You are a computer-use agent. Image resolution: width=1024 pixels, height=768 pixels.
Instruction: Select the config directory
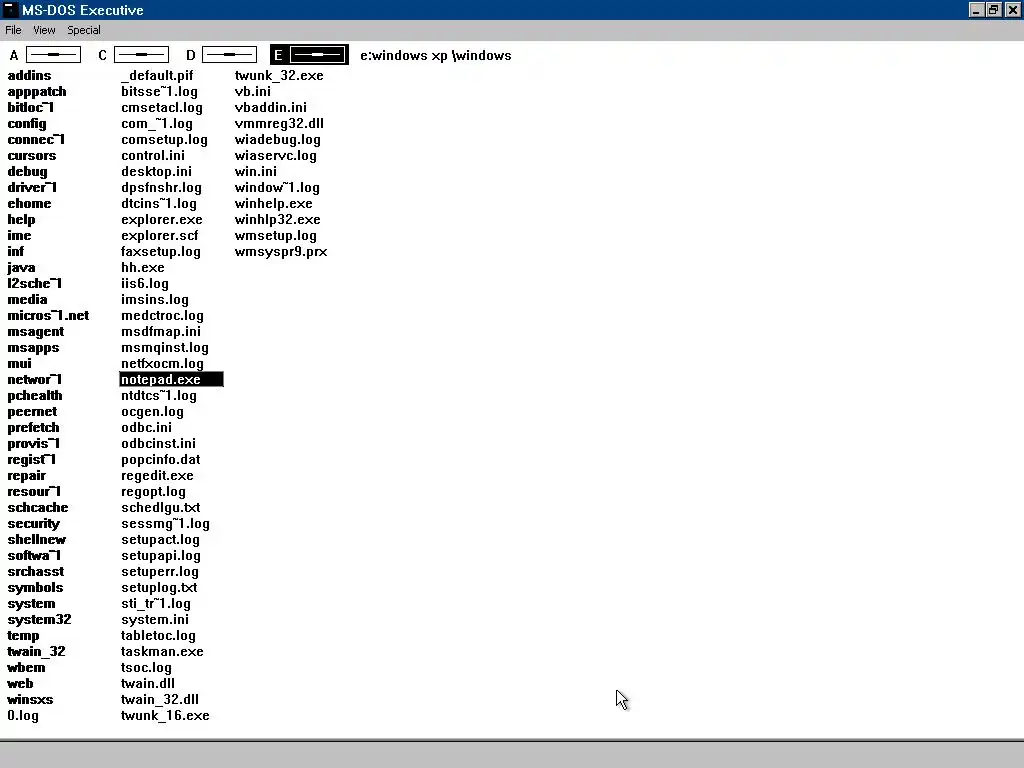27,124
